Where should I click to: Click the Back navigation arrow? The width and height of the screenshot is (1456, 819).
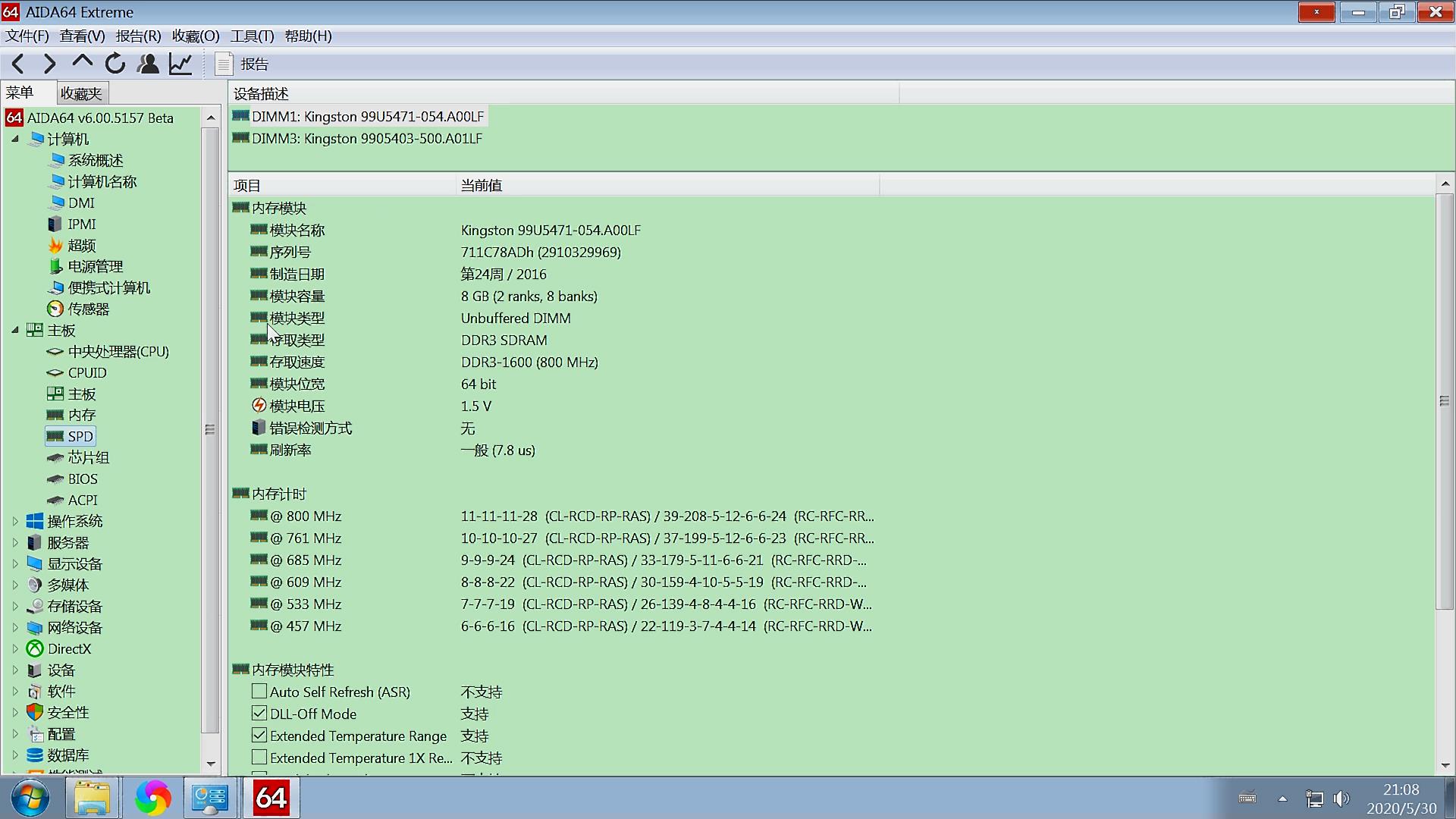coord(18,64)
